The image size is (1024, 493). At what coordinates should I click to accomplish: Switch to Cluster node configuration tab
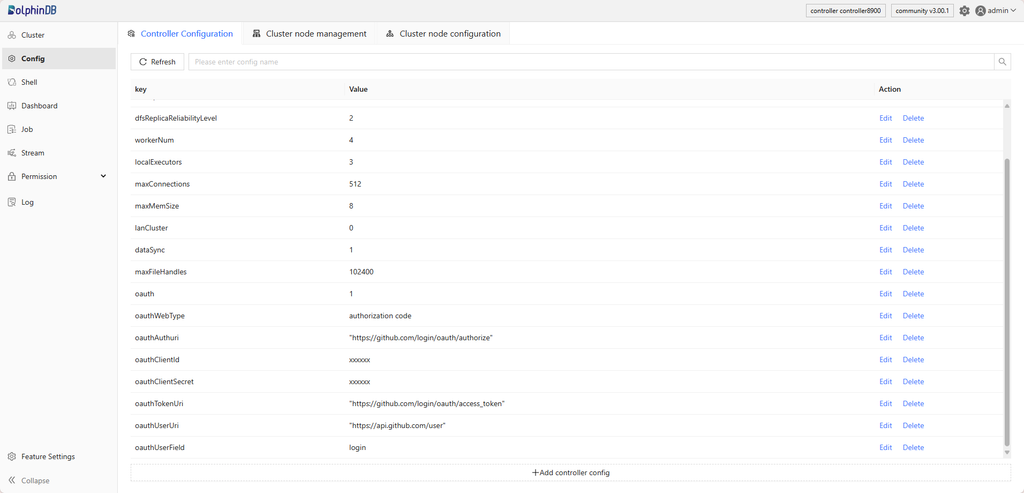(x=443, y=34)
